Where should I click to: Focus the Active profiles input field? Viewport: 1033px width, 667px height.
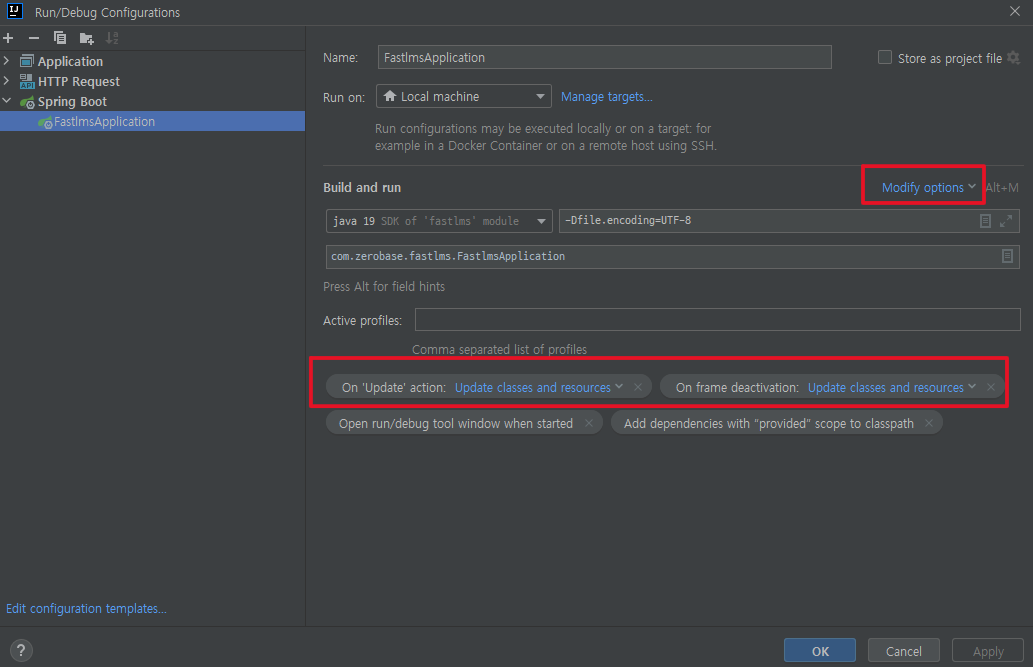(717, 320)
